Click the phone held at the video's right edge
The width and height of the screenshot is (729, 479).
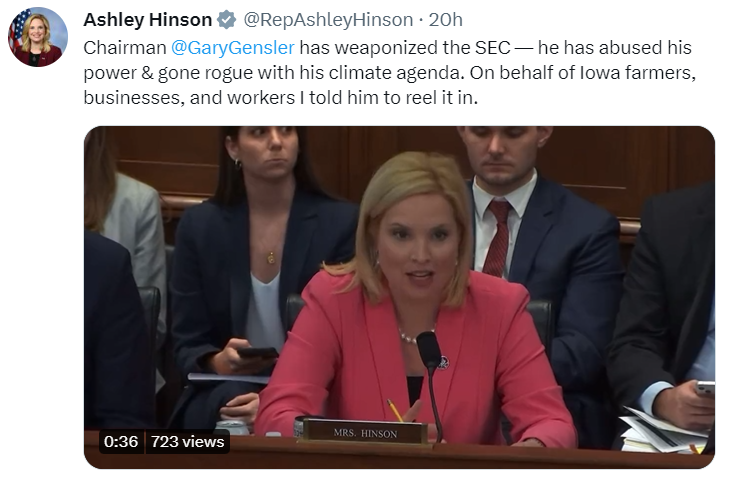tap(705, 388)
